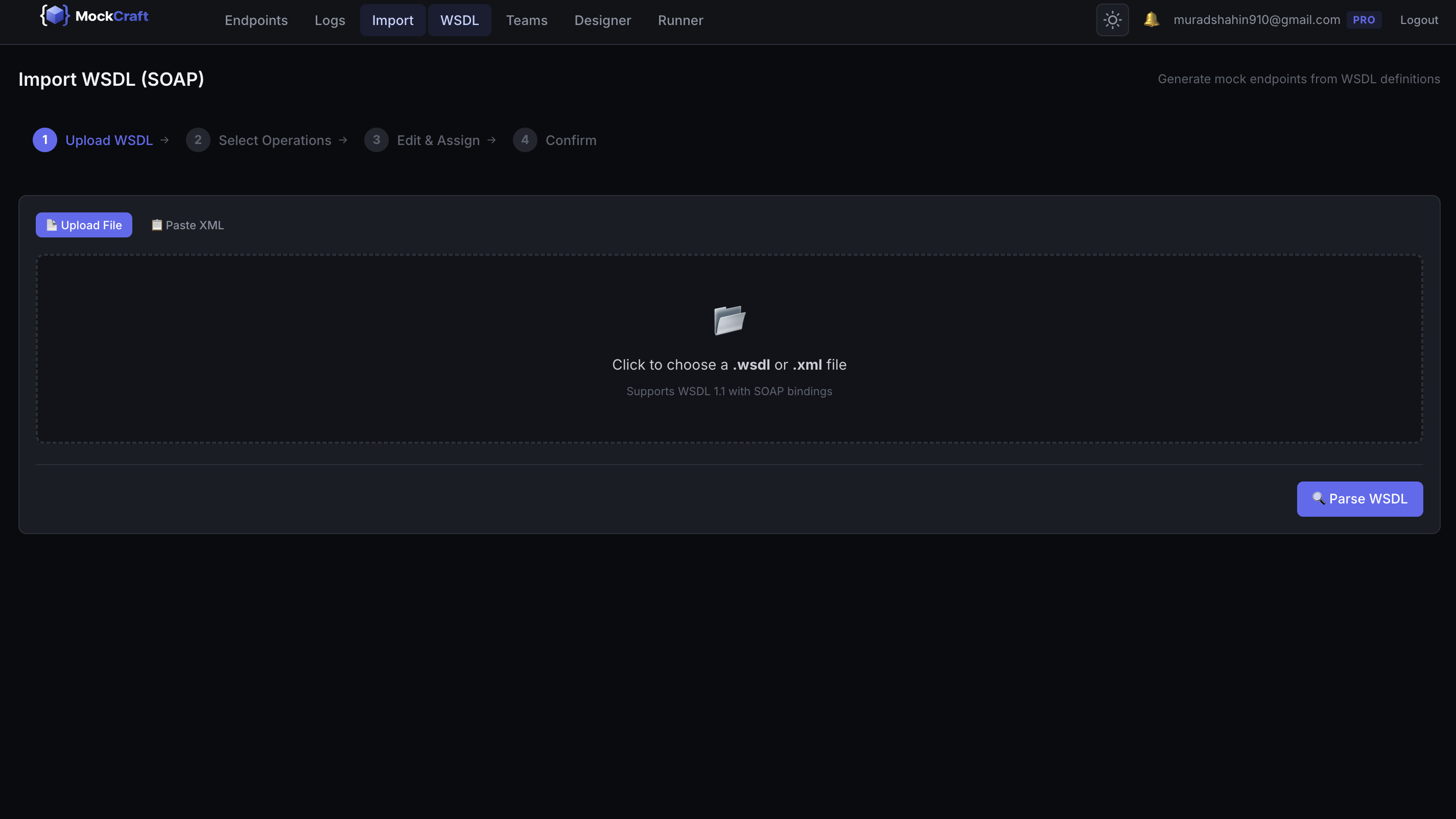Click step 4 Confirm indicator
1456x819 pixels.
click(x=525, y=140)
